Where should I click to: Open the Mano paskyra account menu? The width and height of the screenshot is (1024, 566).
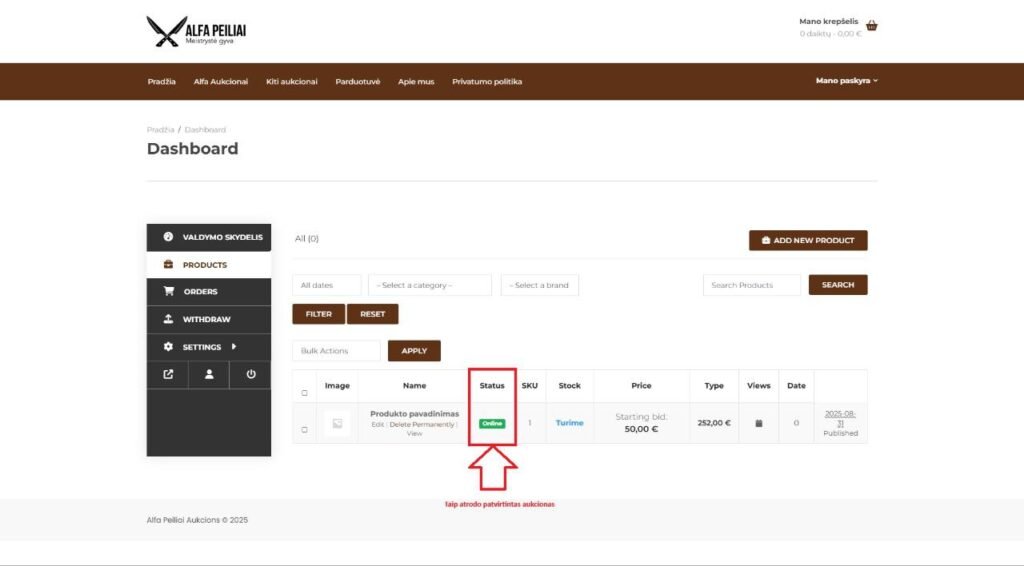click(846, 81)
